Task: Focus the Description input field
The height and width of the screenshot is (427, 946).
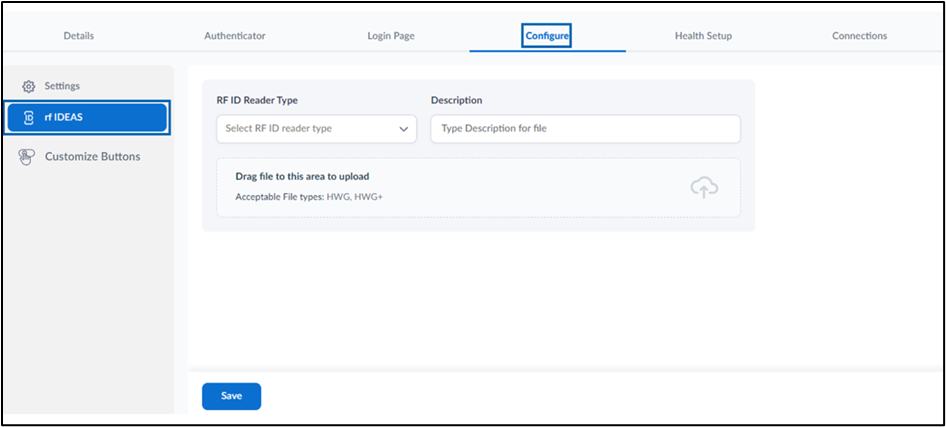Action: tap(585, 128)
